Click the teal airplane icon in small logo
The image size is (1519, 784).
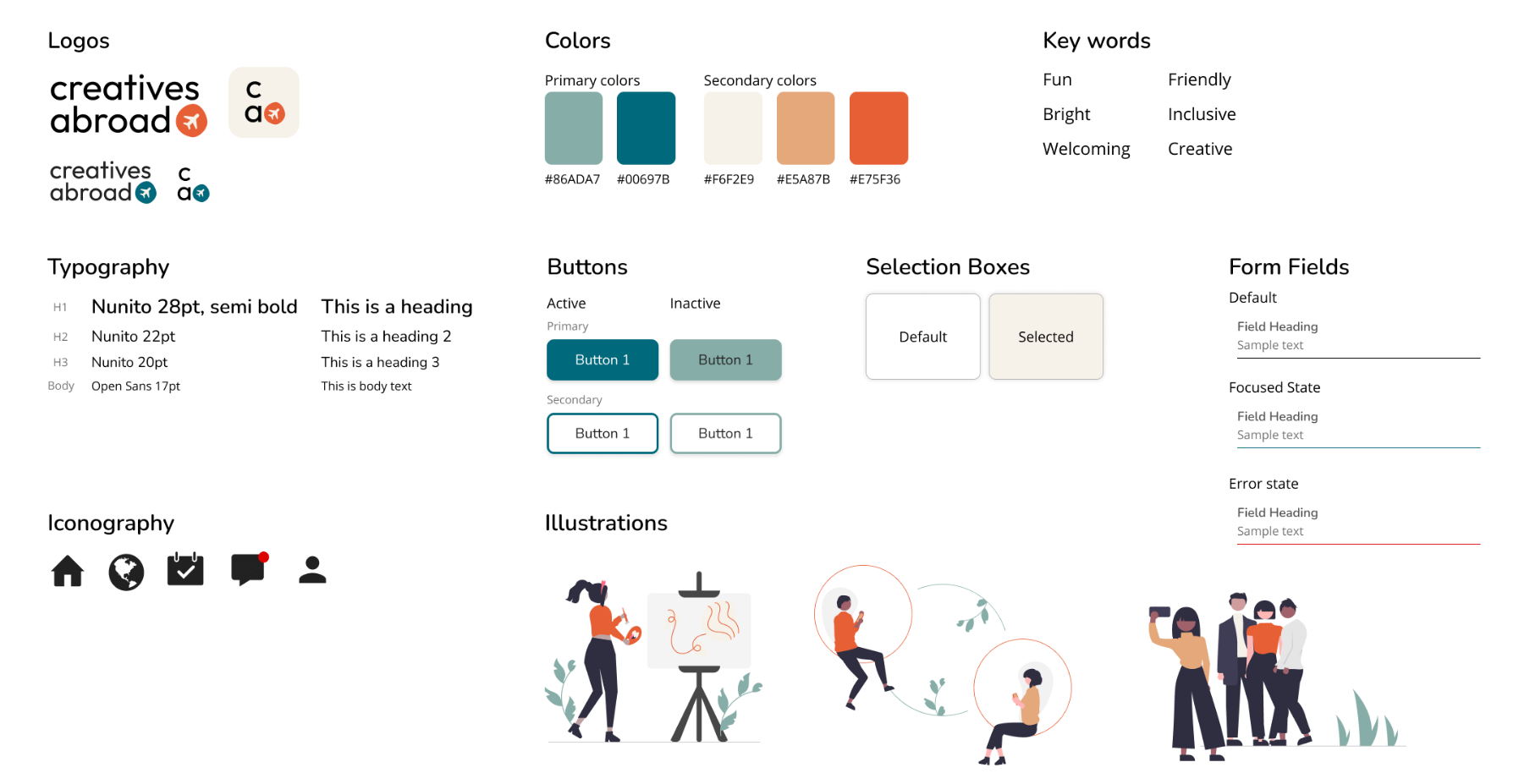pos(146,193)
